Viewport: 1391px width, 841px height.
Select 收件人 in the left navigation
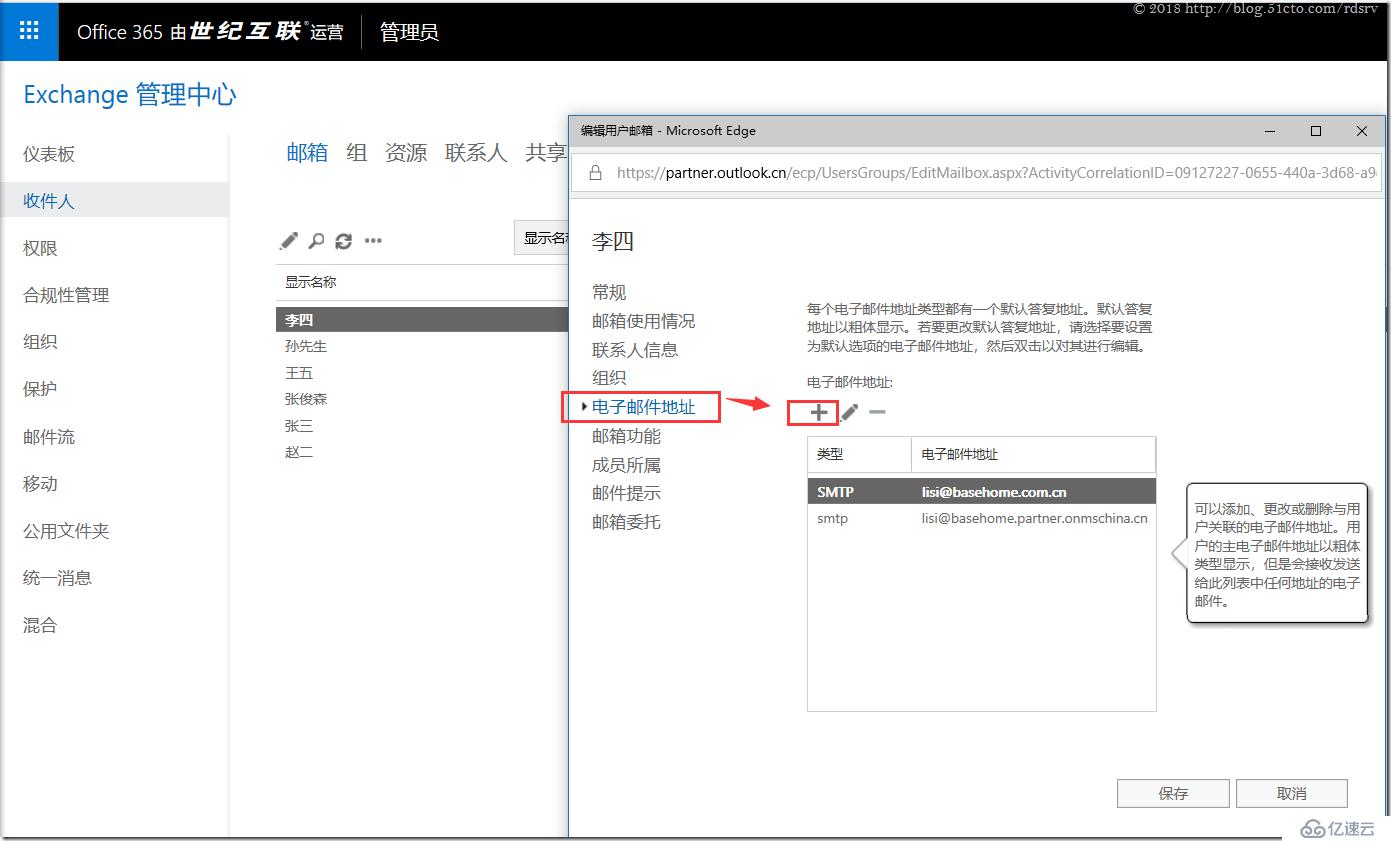(114, 201)
